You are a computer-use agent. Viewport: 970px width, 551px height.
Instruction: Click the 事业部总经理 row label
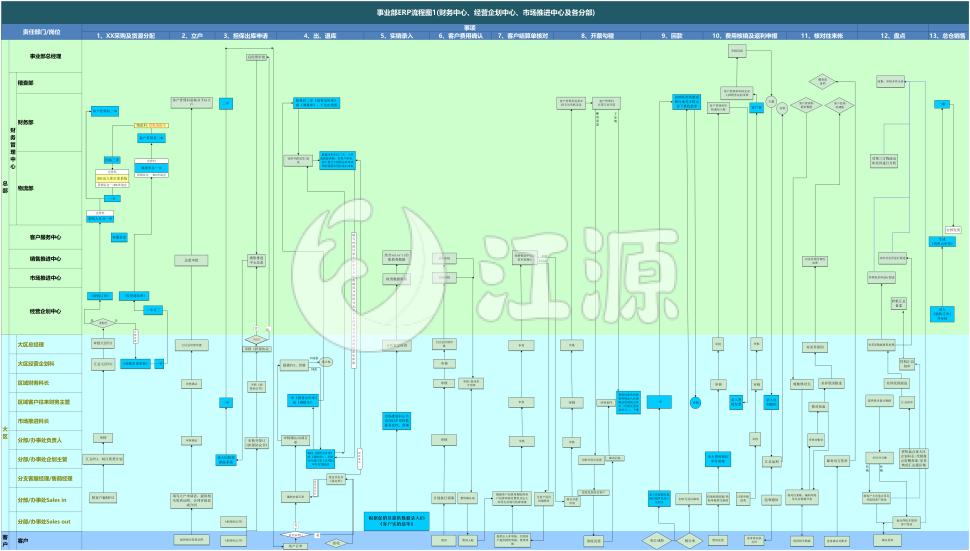[x=45, y=56]
